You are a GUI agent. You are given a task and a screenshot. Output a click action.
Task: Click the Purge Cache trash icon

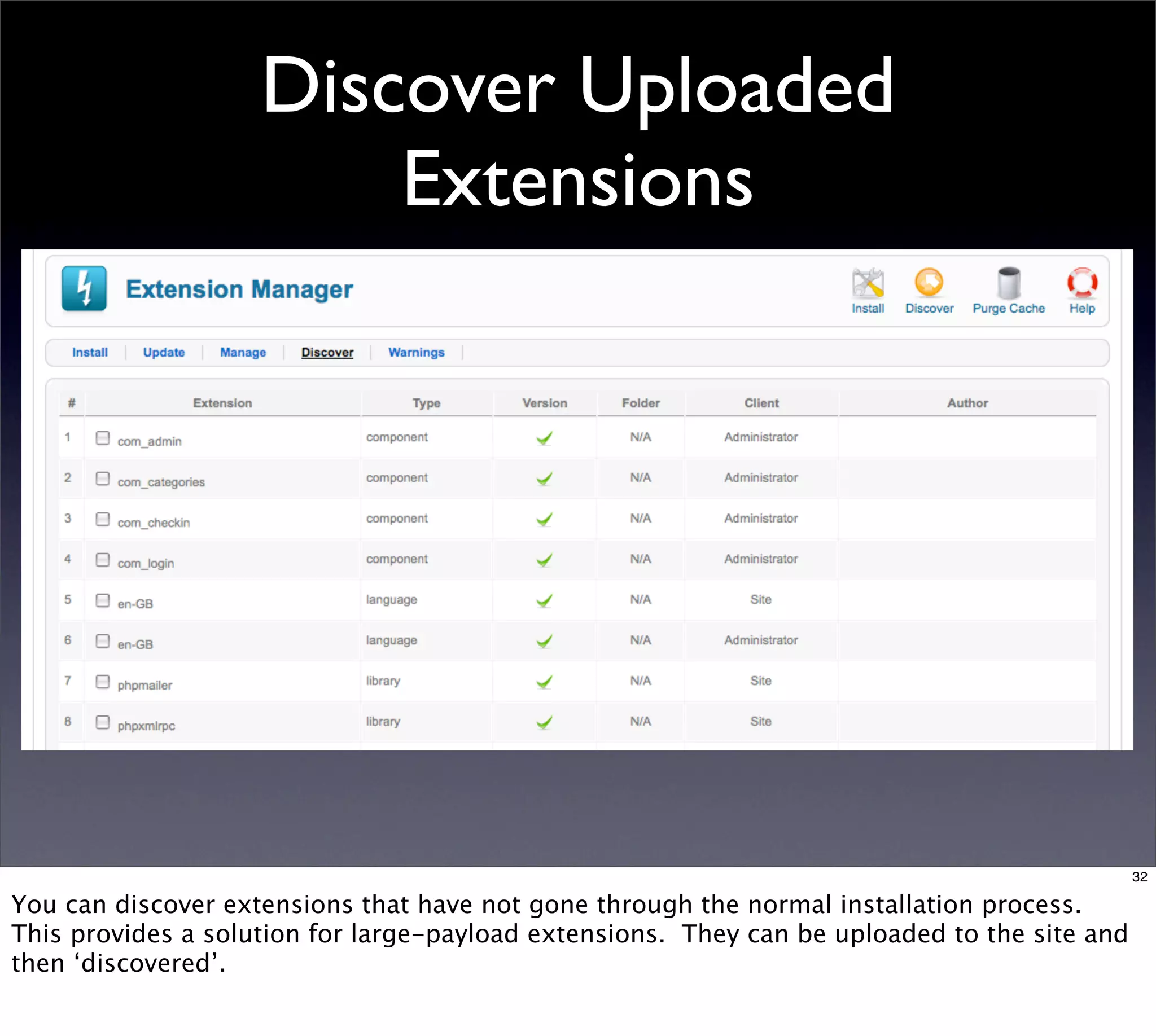click(x=1009, y=283)
